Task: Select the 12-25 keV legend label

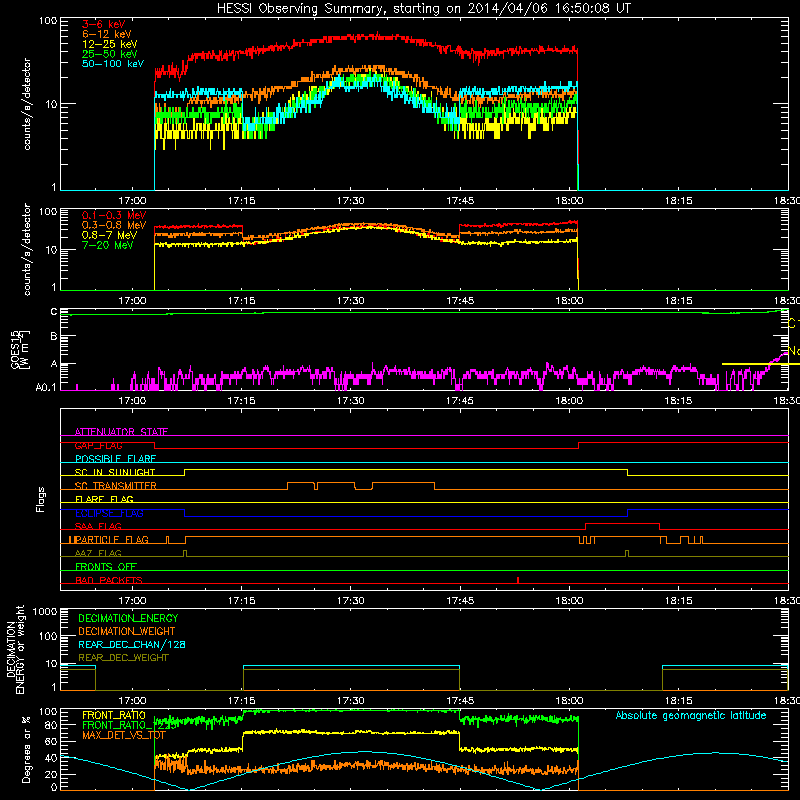Action: [109, 44]
